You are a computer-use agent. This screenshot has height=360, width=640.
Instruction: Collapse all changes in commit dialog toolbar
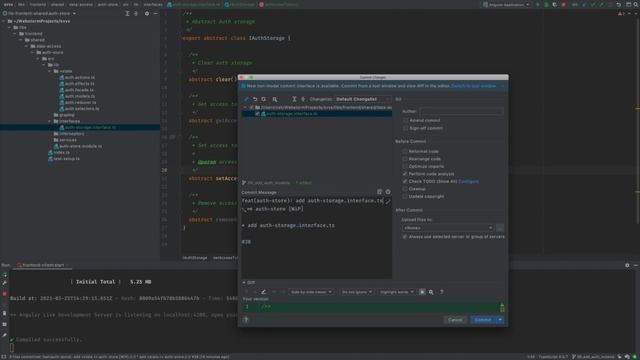303,99
